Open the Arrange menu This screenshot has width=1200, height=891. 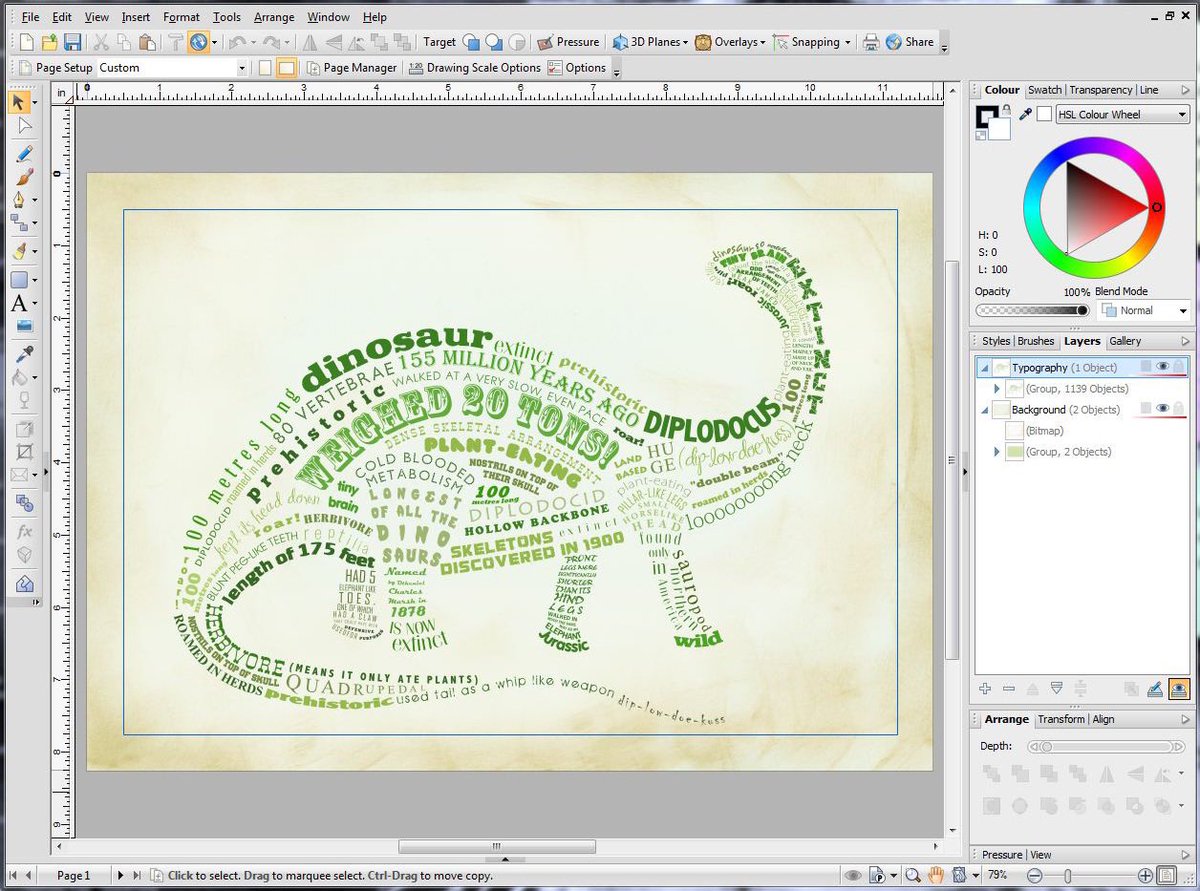[273, 17]
